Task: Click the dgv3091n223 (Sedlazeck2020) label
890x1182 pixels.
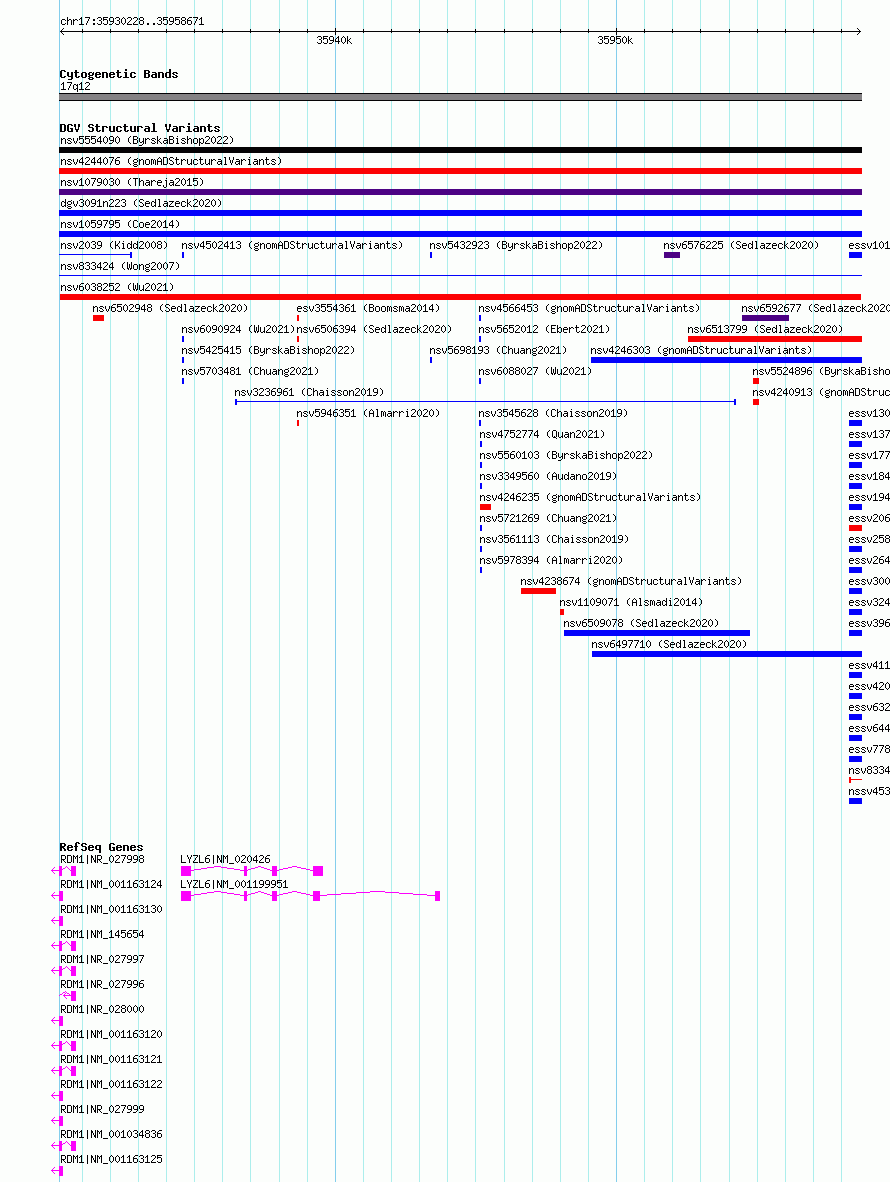Action: (x=141, y=204)
